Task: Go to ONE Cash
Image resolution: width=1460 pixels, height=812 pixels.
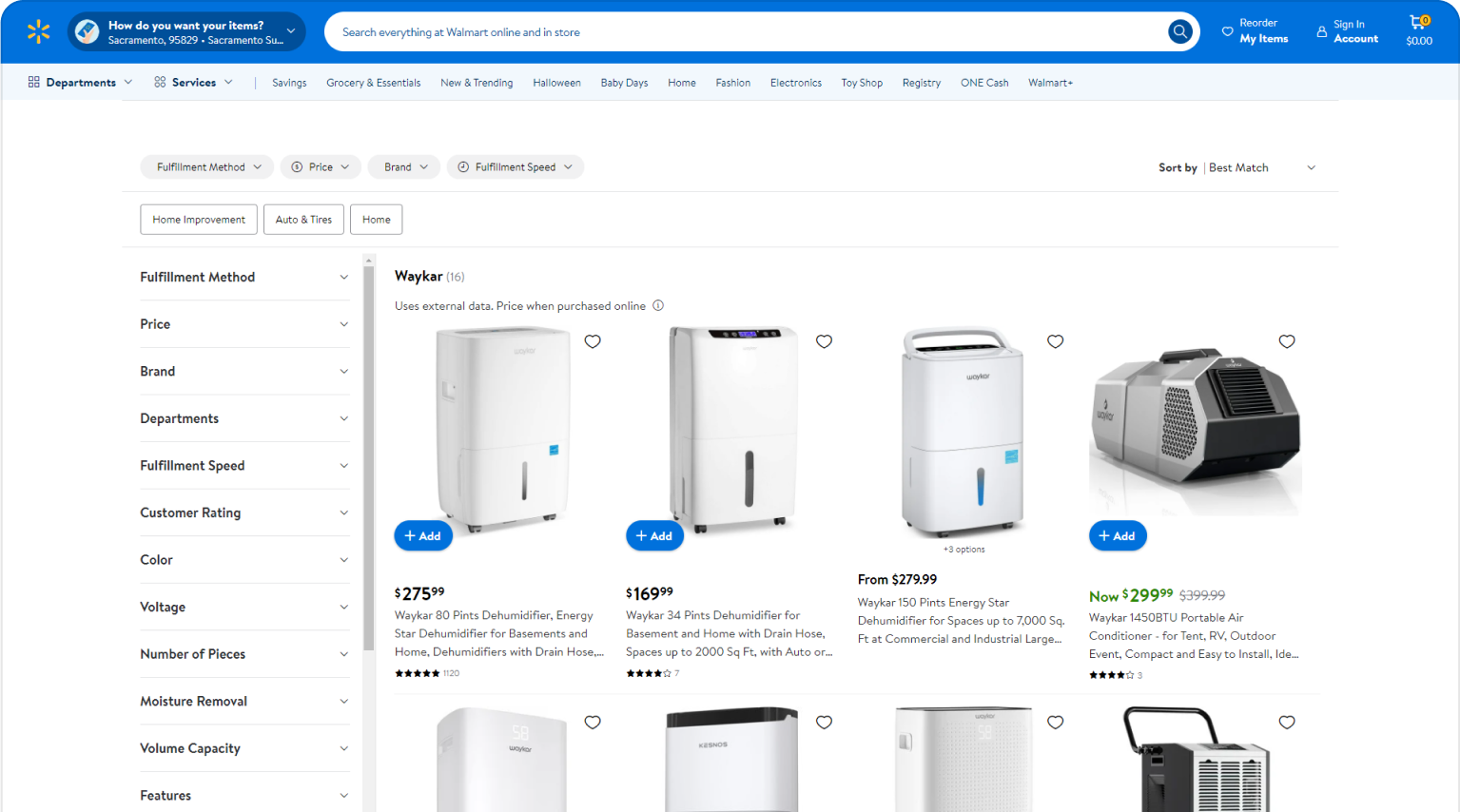Action: click(984, 83)
